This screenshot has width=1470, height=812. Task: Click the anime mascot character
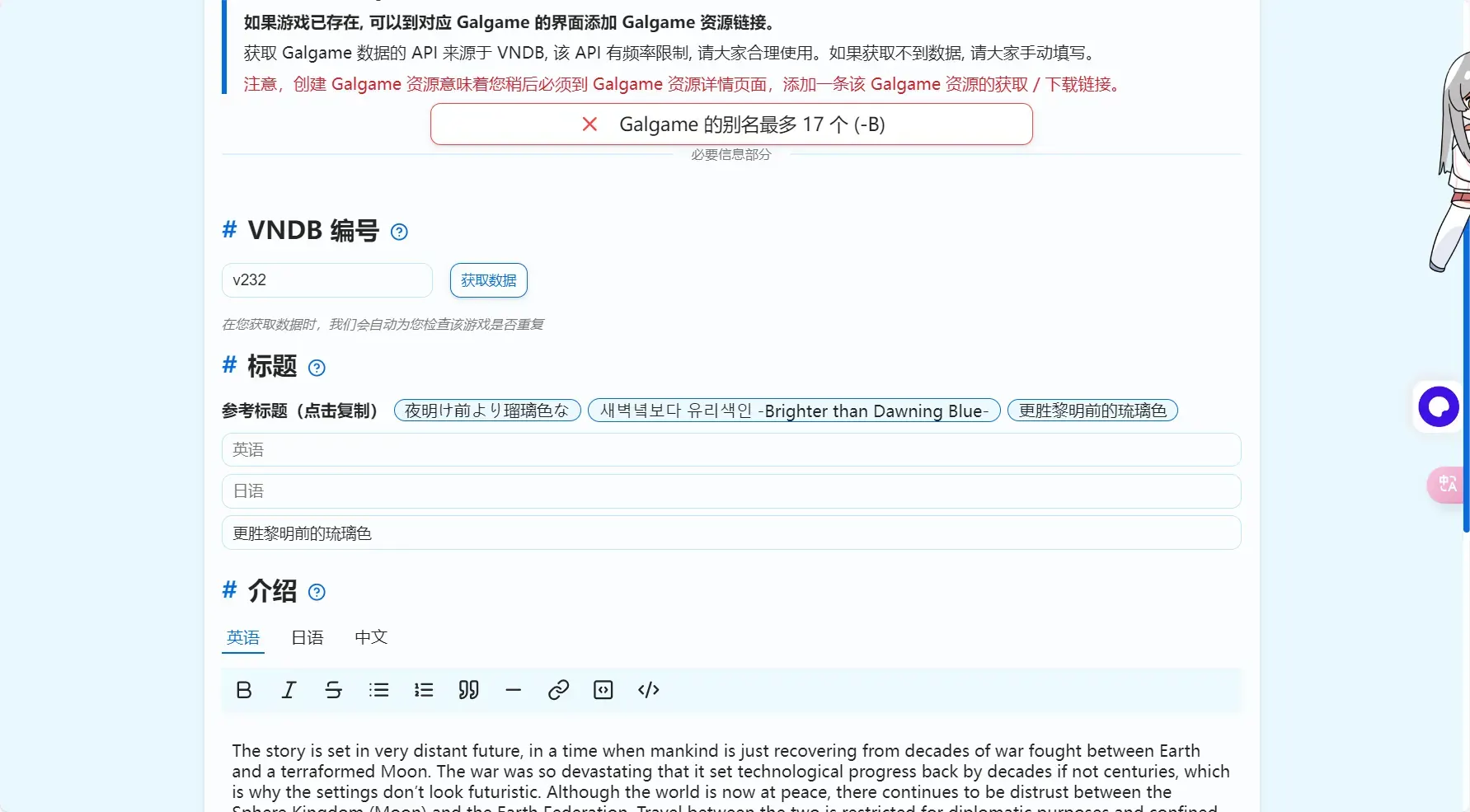click(1452, 162)
